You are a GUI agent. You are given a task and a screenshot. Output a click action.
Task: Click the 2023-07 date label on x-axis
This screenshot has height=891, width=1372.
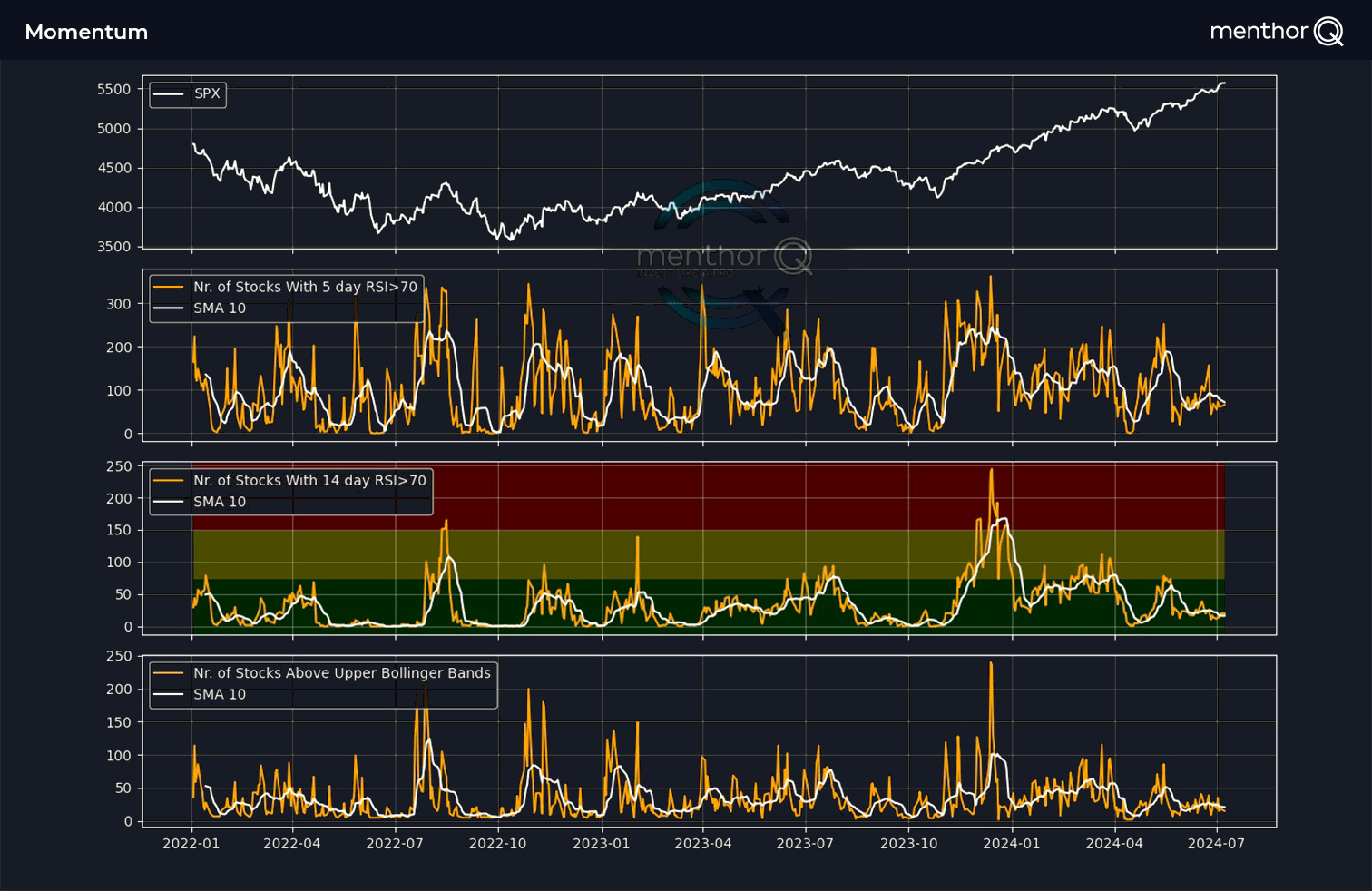[x=805, y=844]
